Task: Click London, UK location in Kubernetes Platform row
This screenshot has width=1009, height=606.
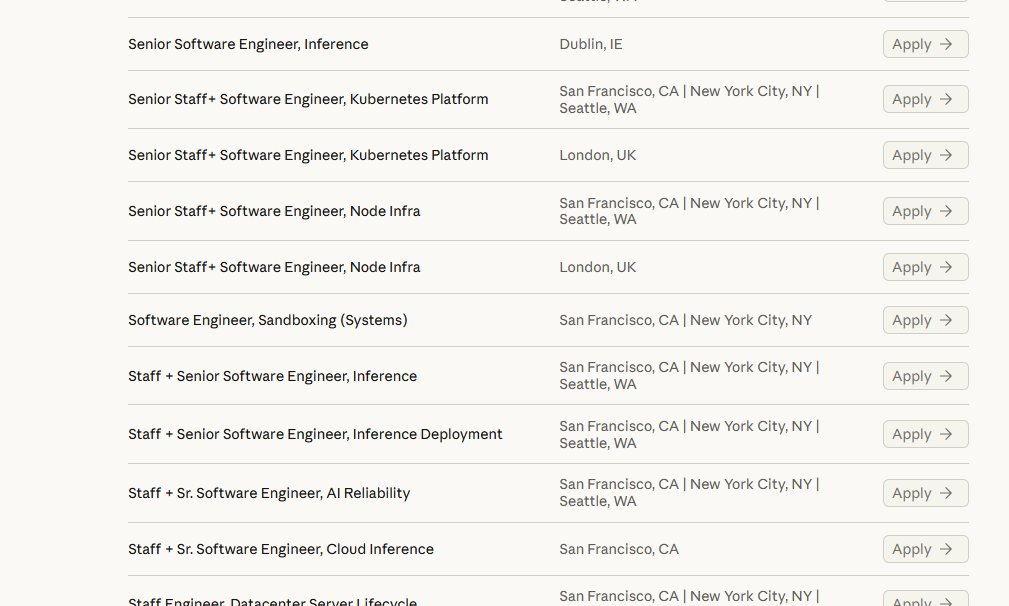Action: click(597, 155)
